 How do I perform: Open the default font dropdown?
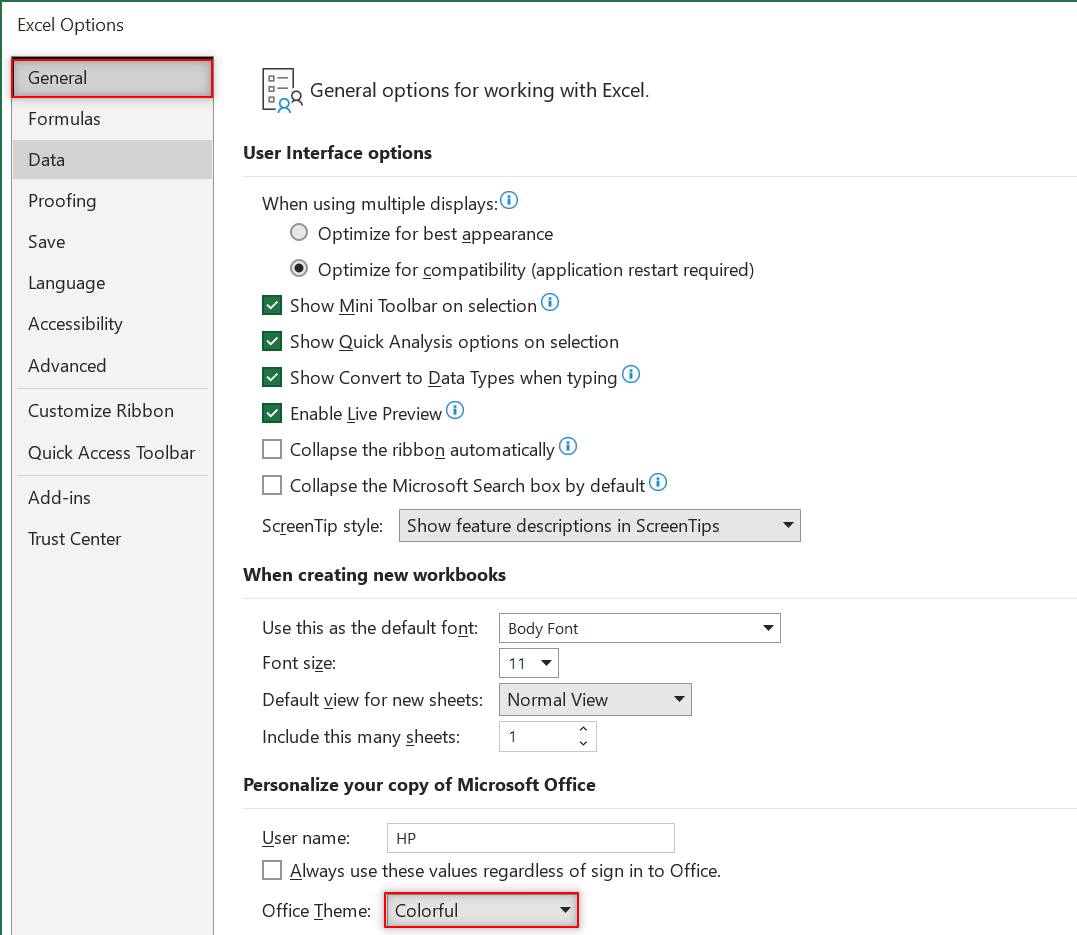[x=639, y=628]
